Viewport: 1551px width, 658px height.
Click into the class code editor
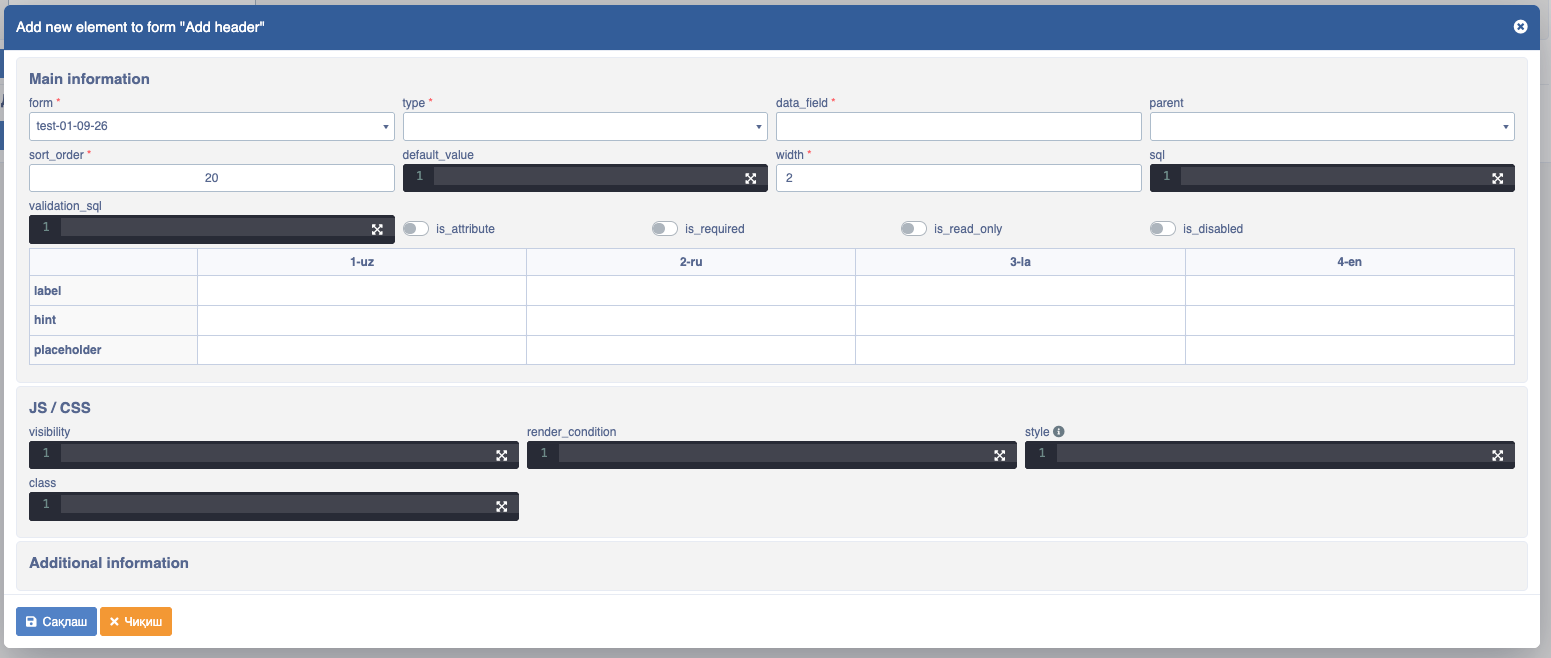pos(274,506)
